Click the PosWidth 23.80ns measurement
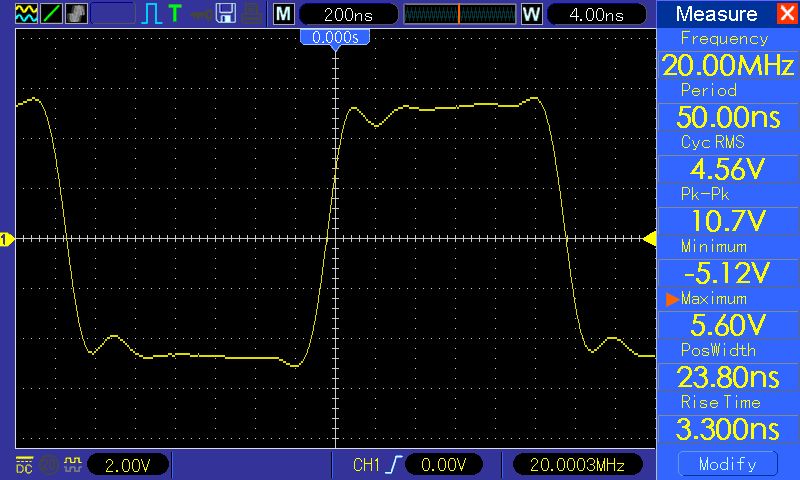The image size is (800, 480). [x=728, y=367]
